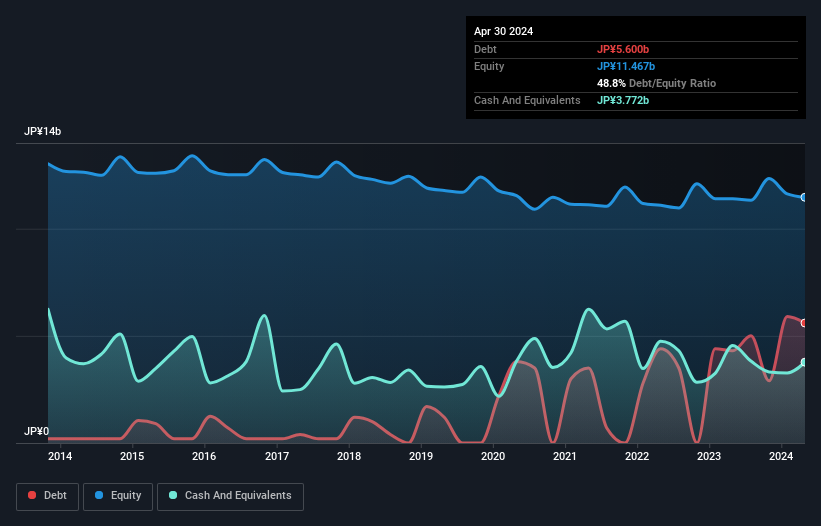Toggle the Debt legend button
This screenshot has width=821, height=526.
pos(48,496)
